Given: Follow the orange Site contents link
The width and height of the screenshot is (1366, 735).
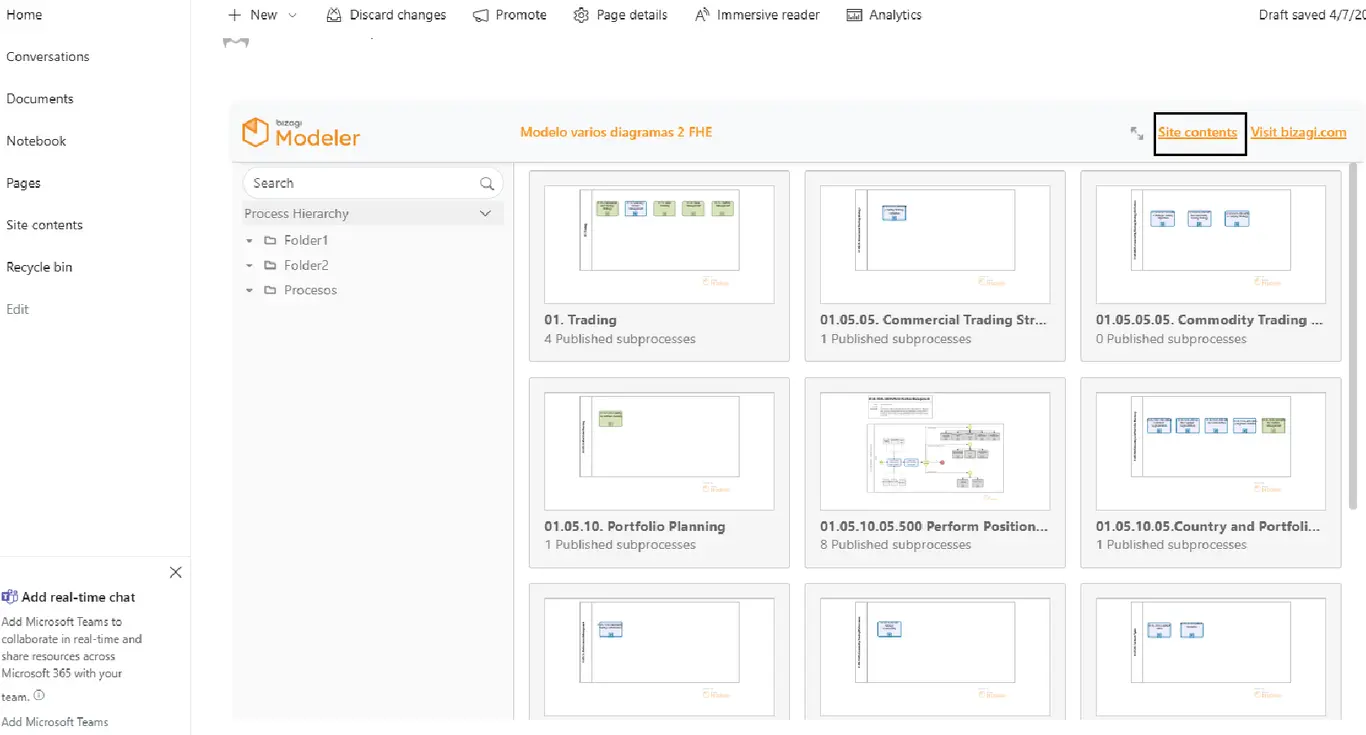Looking at the screenshot, I should pyautogui.click(x=1198, y=132).
